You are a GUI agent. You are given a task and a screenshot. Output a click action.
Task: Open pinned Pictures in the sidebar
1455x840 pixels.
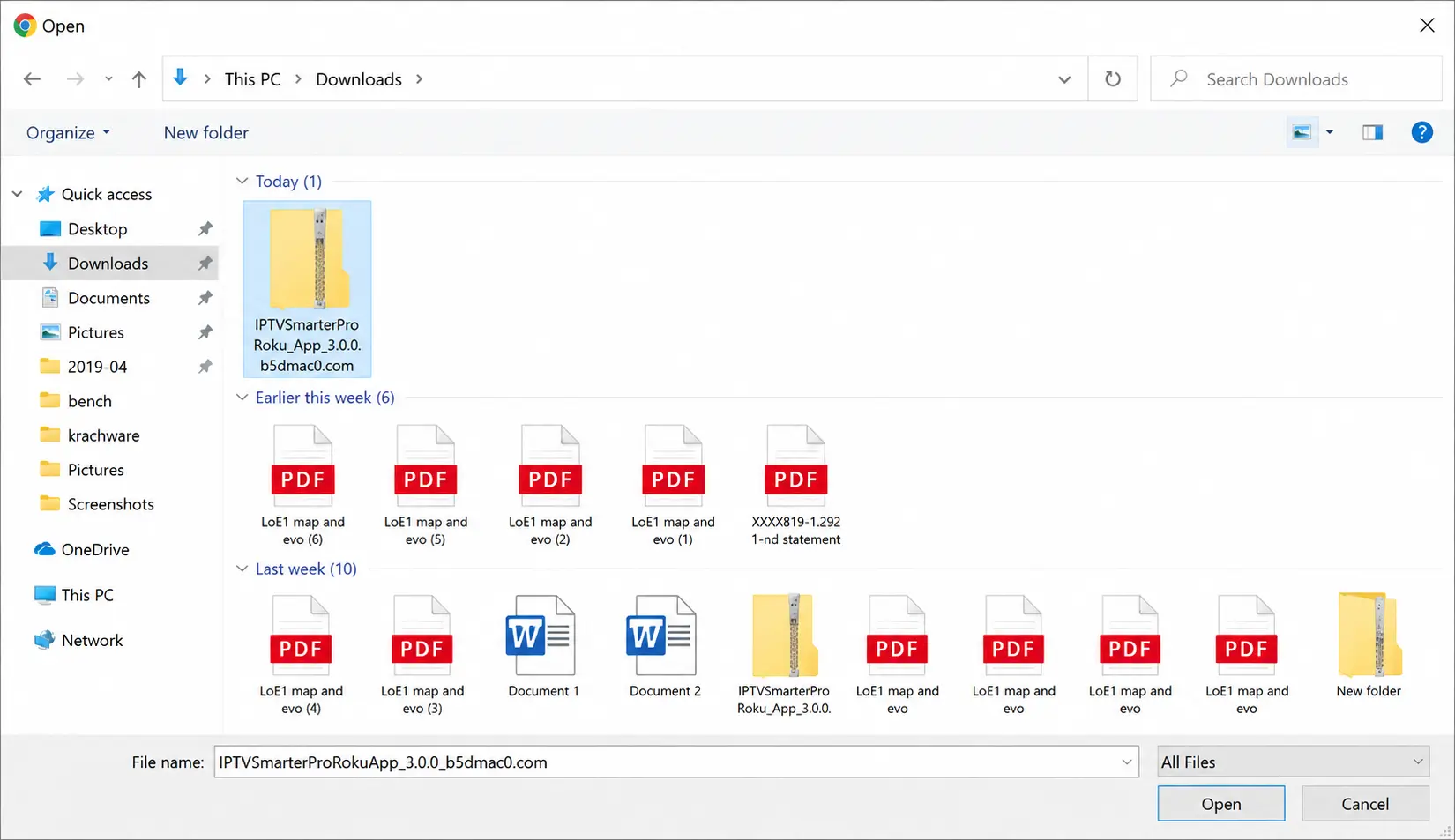click(95, 332)
